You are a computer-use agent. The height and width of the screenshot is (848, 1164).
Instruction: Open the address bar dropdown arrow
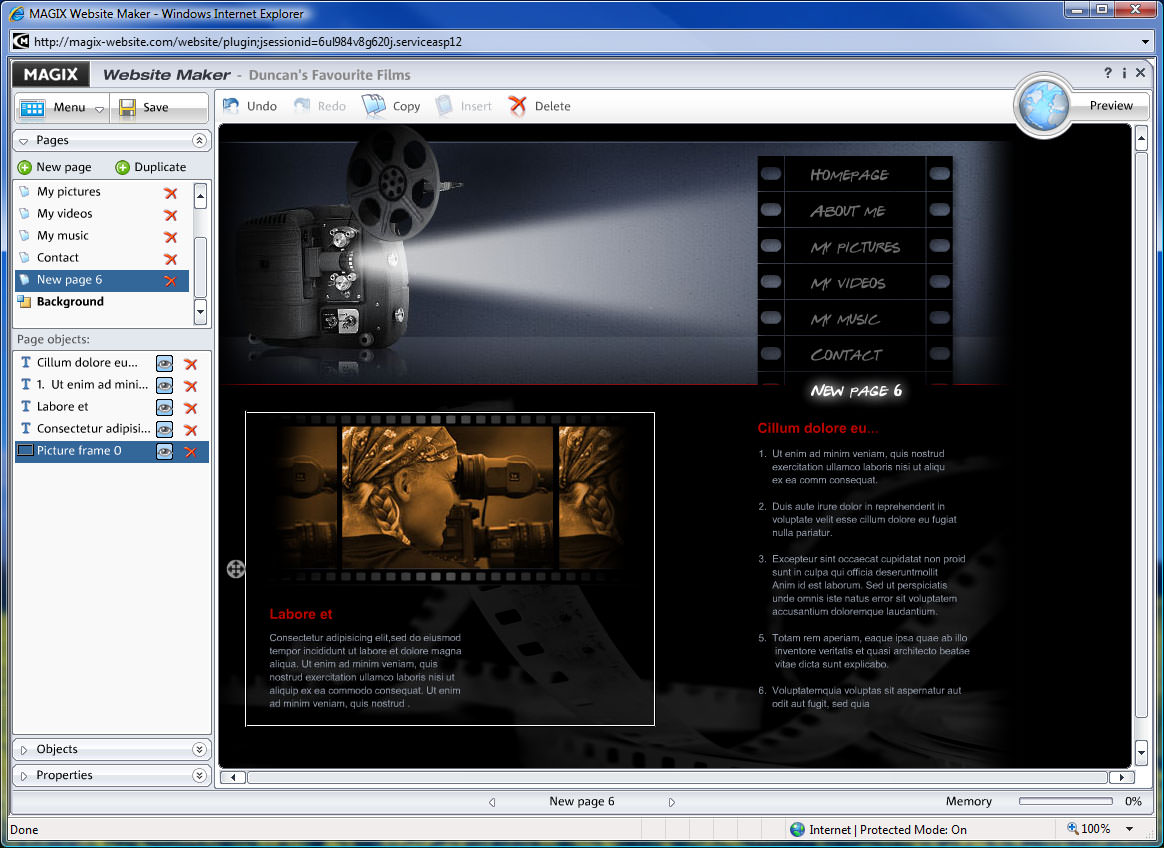click(1145, 42)
